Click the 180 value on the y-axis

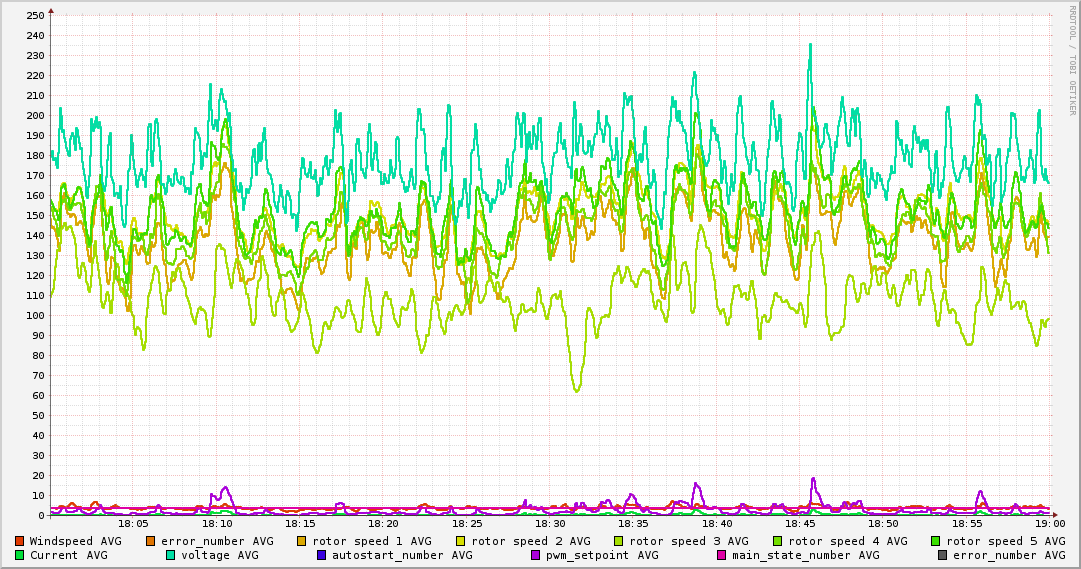(34, 155)
